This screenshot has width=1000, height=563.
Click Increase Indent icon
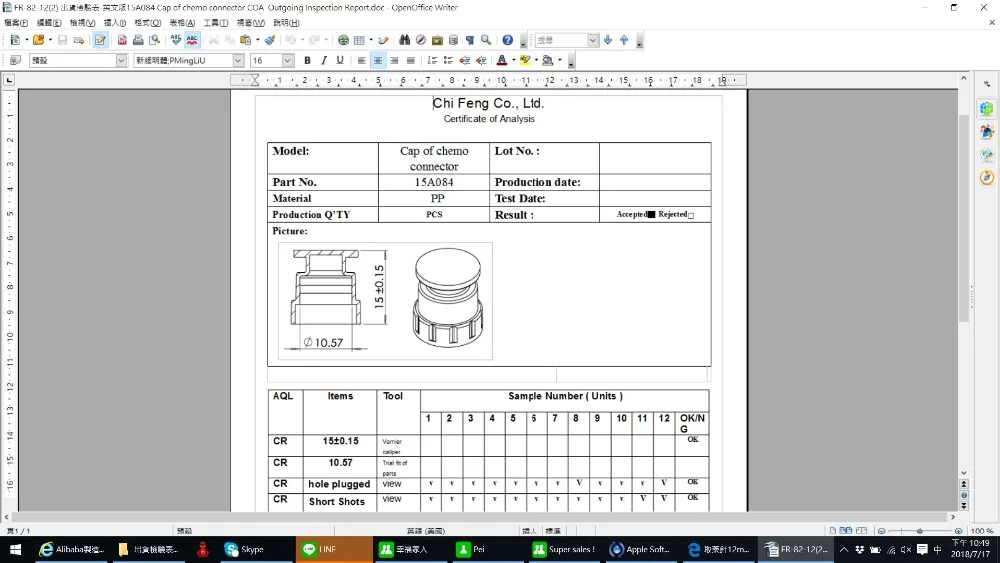tap(481, 61)
